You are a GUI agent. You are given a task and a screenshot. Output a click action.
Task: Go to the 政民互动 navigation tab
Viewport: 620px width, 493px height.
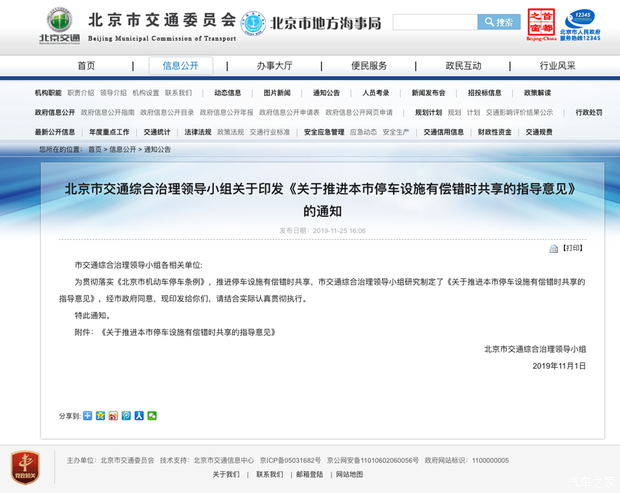pyautogui.click(x=463, y=66)
